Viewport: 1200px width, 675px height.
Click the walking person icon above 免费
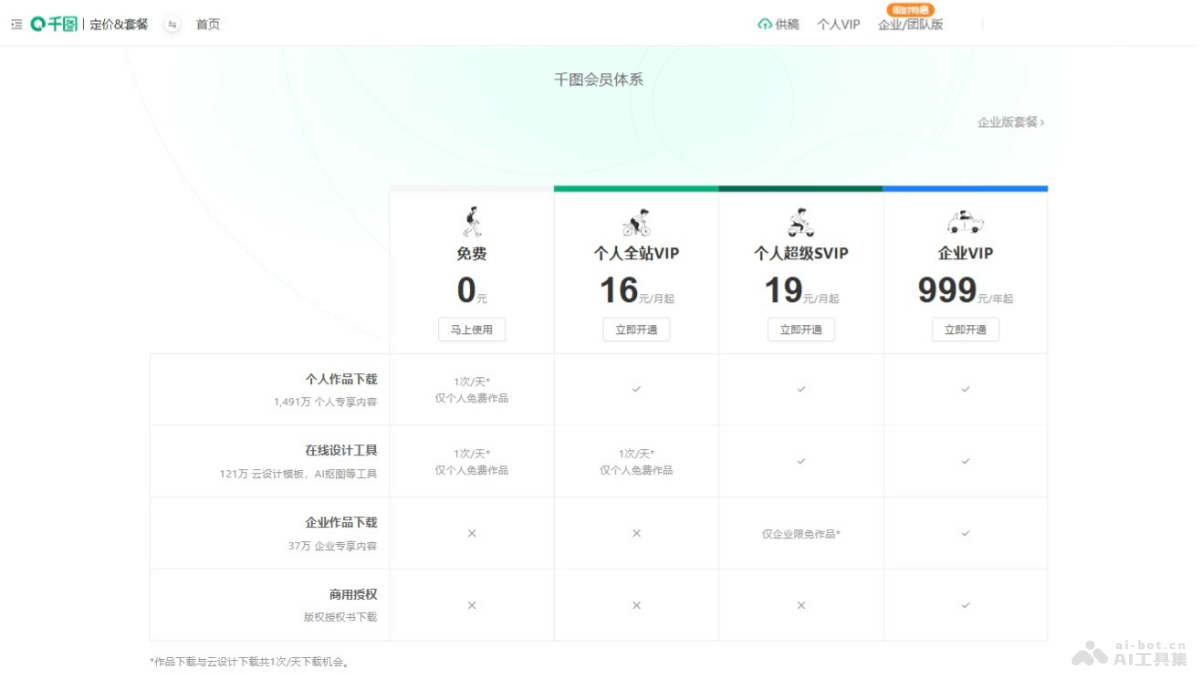click(471, 221)
